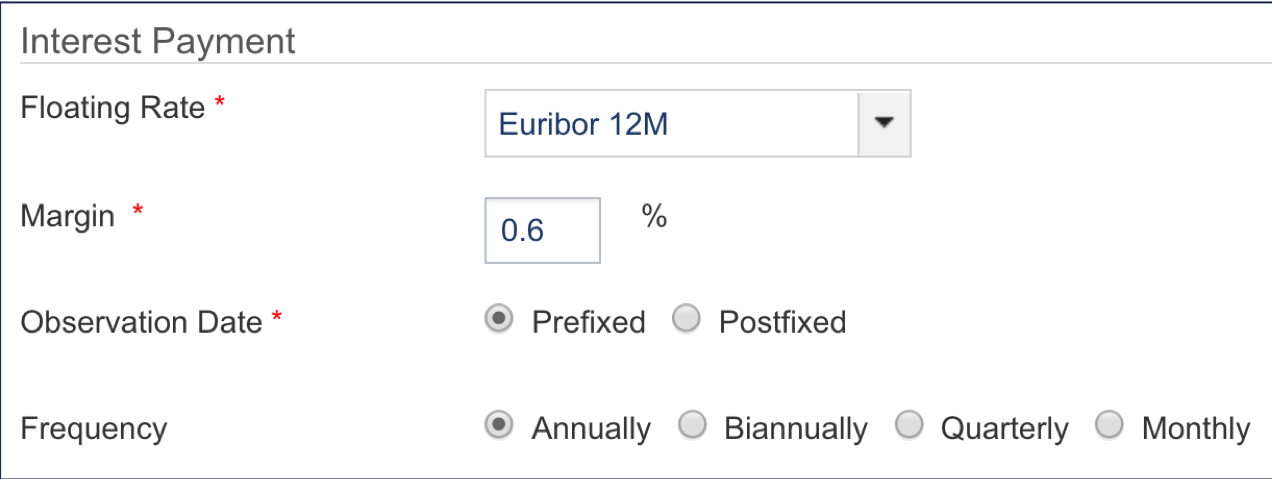Click the 'Postfixed' option label text

pyautogui.click(x=782, y=322)
